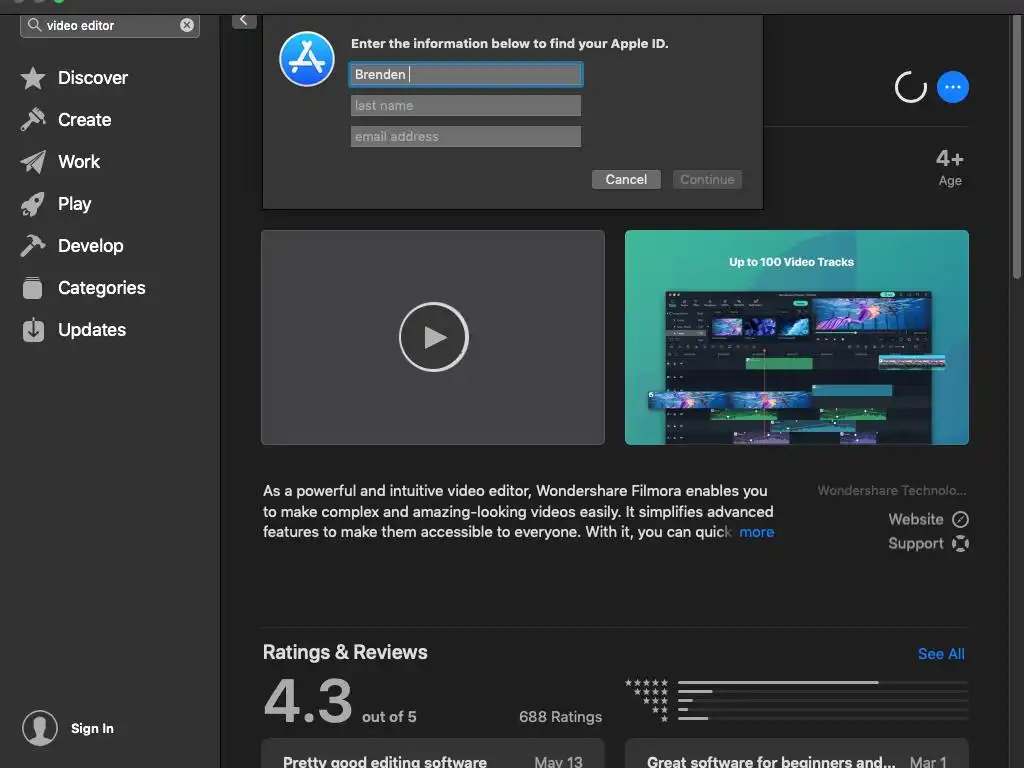This screenshot has width=1024, height=768.
Task: Click the loading progress spinner
Action: click(910, 87)
